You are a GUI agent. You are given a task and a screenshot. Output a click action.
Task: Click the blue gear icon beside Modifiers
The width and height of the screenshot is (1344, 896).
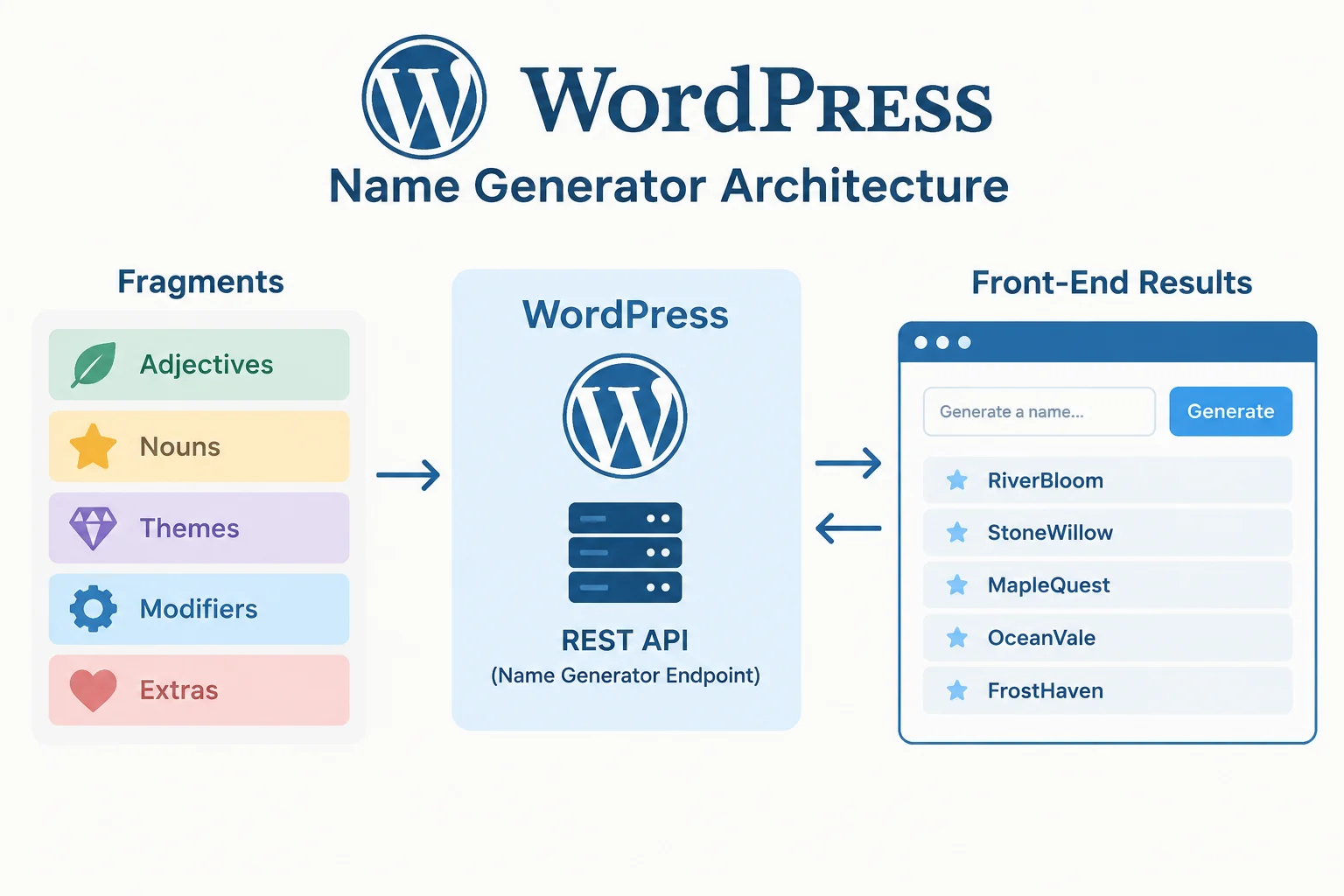[x=93, y=609]
